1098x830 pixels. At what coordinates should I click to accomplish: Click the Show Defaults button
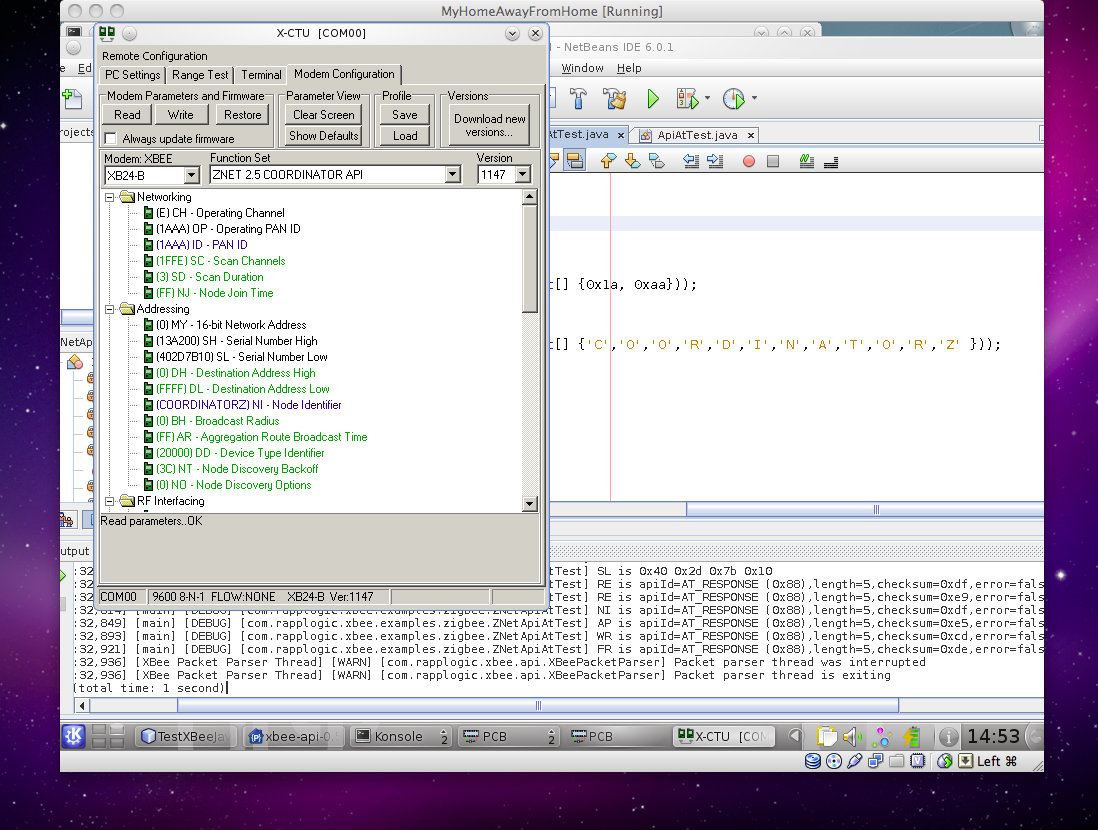coord(324,136)
